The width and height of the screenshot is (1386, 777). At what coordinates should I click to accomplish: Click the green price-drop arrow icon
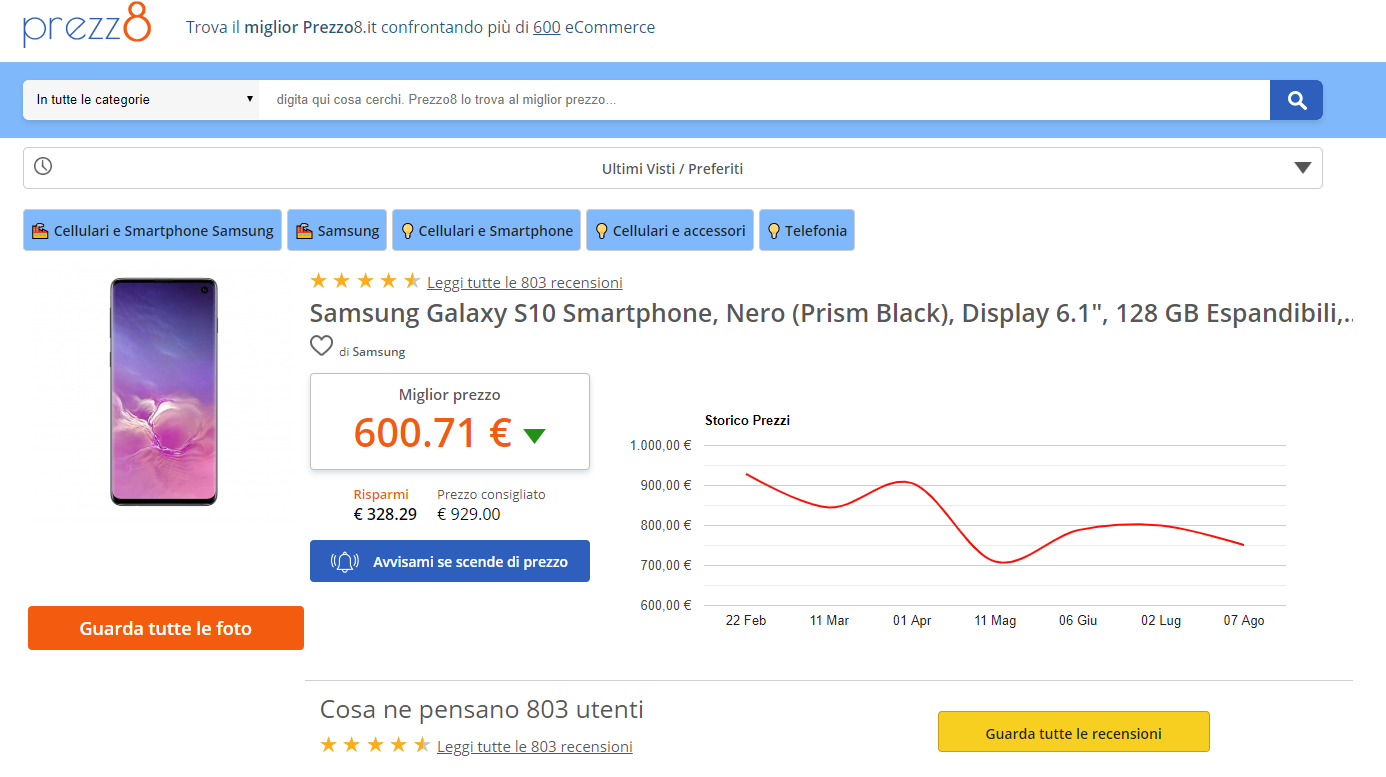pos(535,435)
